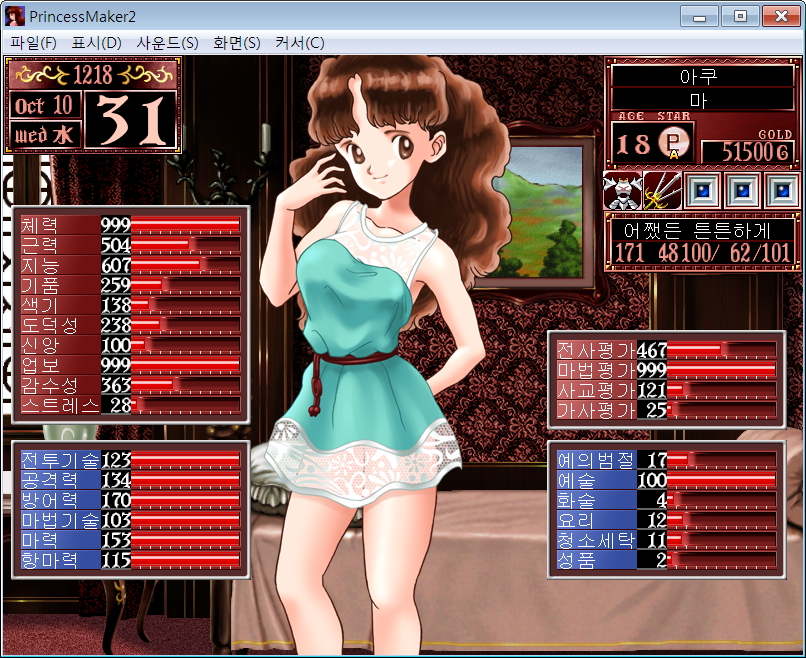Click the PrincessMaker2 title bar icon

[x=14, y=16]
